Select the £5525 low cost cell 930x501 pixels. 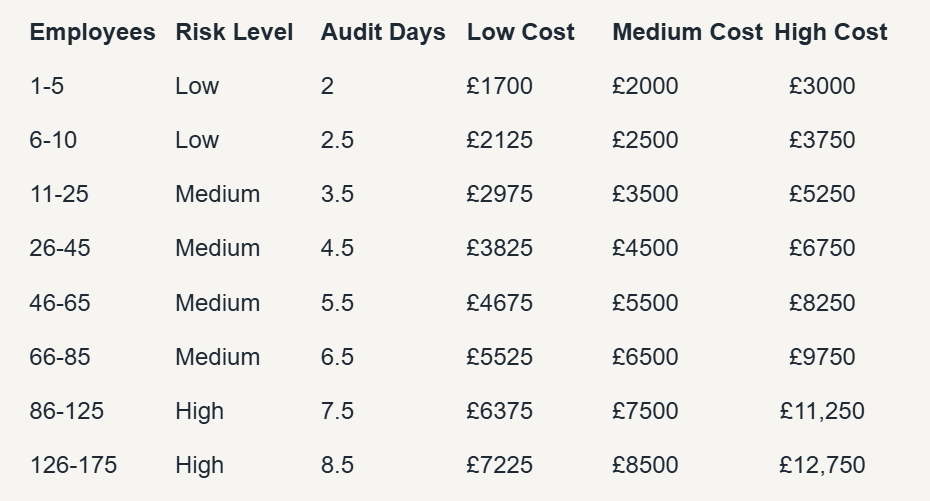499,357
